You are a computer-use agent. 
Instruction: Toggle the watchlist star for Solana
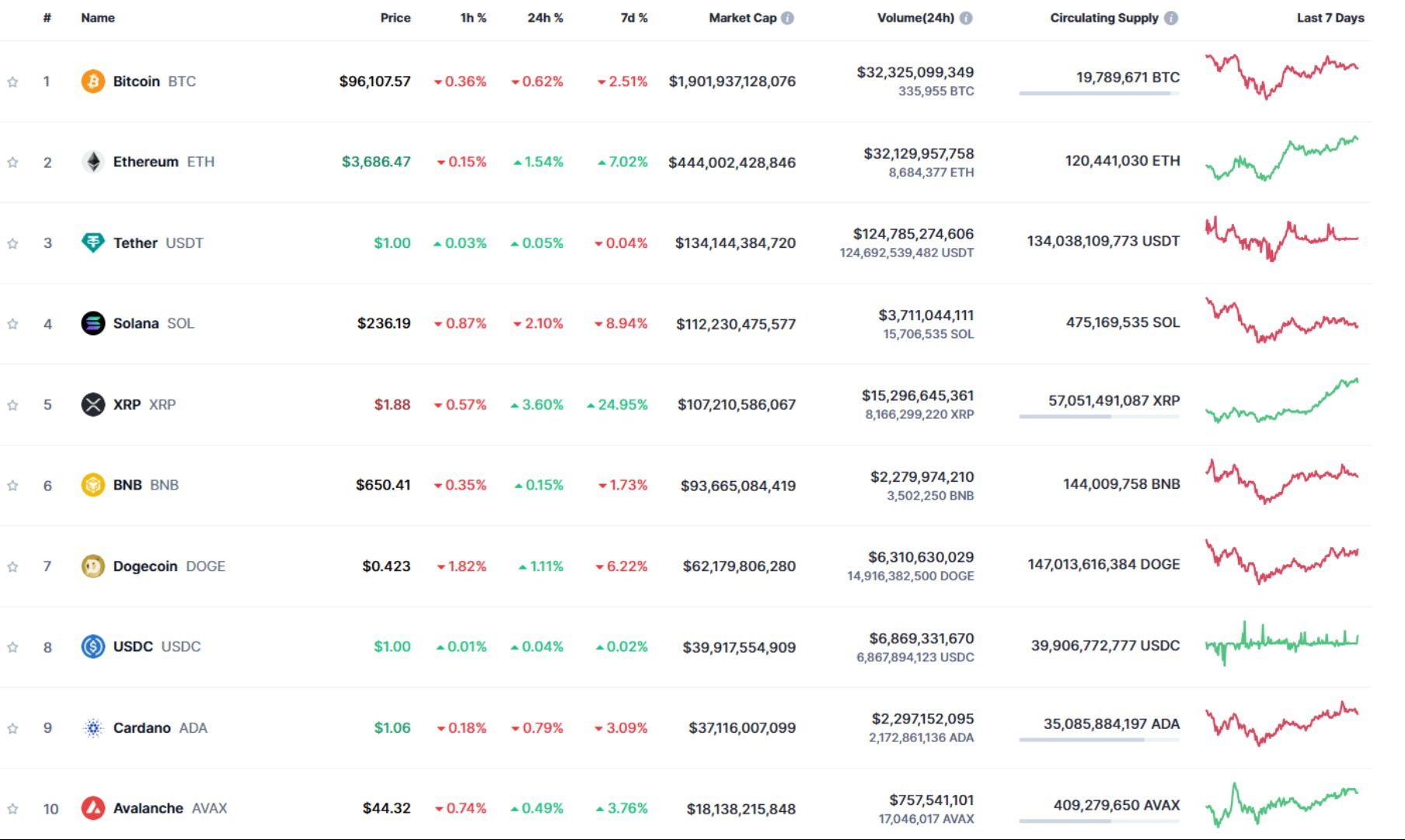pyautogui.click(x=12, y=323)
